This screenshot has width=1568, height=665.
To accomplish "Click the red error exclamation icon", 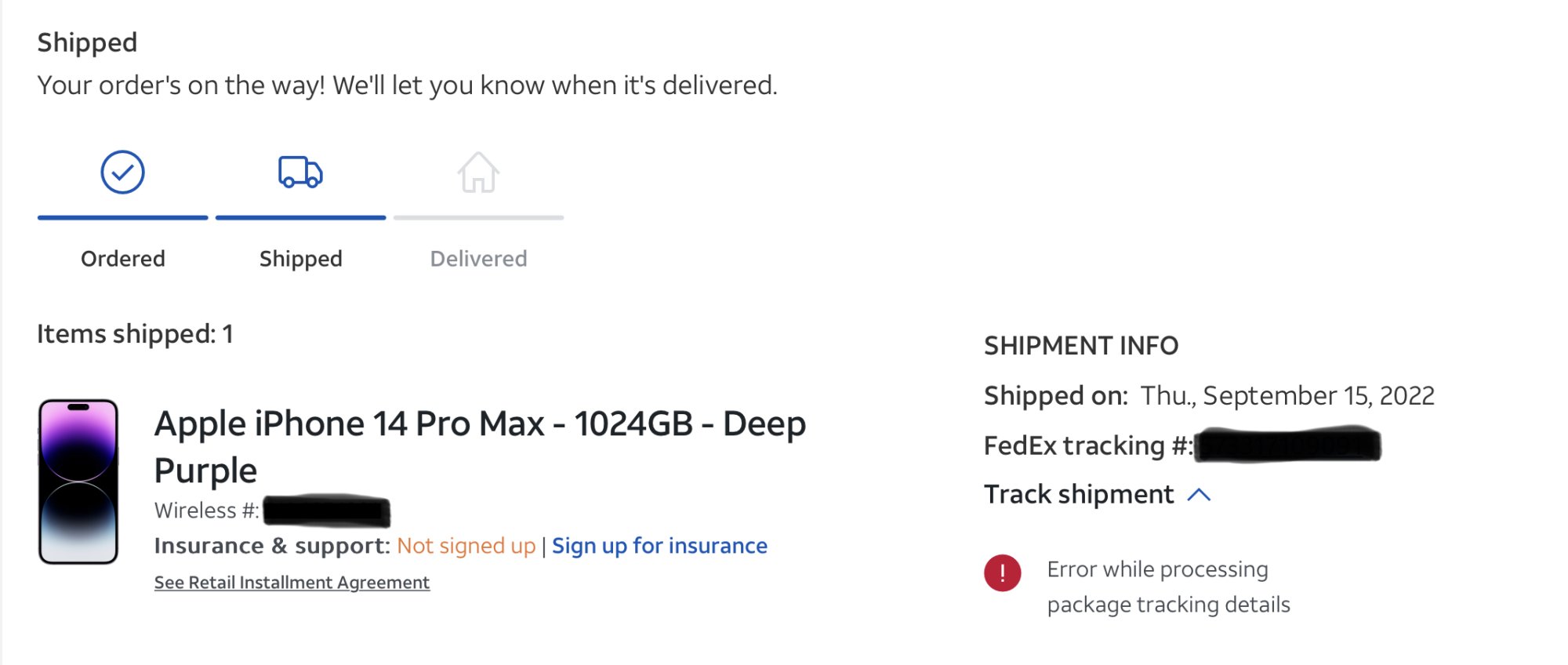I will click(x=1002, y=572).
